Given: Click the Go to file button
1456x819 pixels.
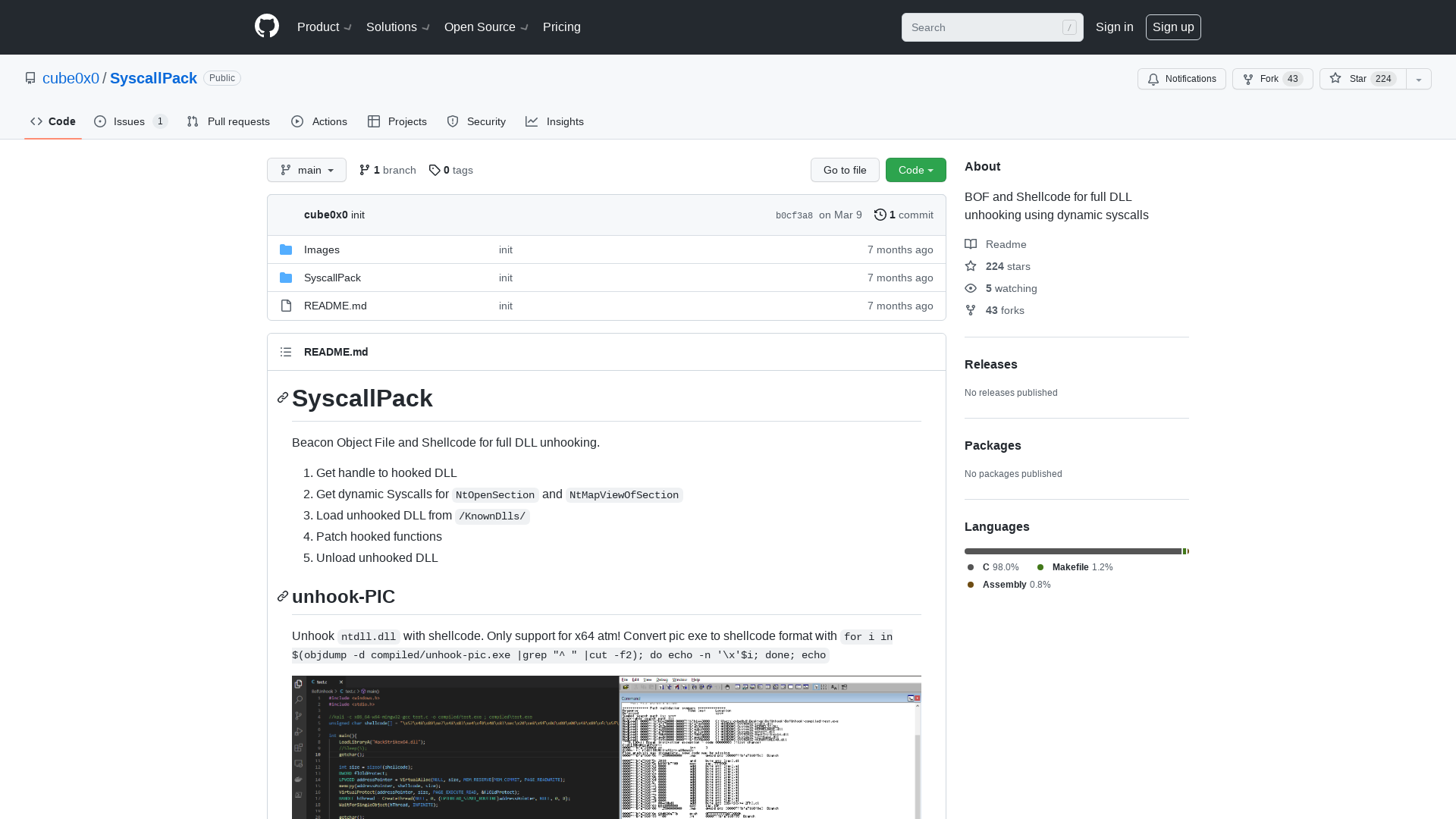Looking at the screenshot, I should tap(845, 170).
